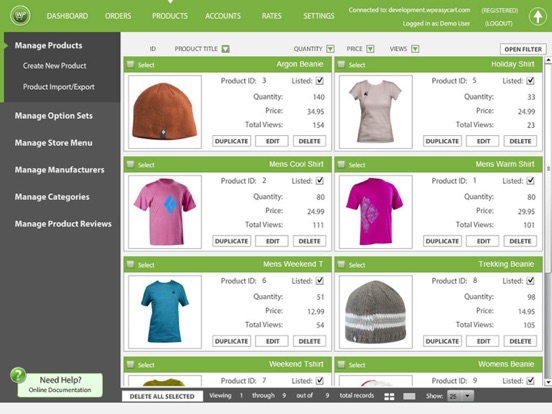Click the Holiday Shirt product image
552x414 pixels.
point(376,112)
